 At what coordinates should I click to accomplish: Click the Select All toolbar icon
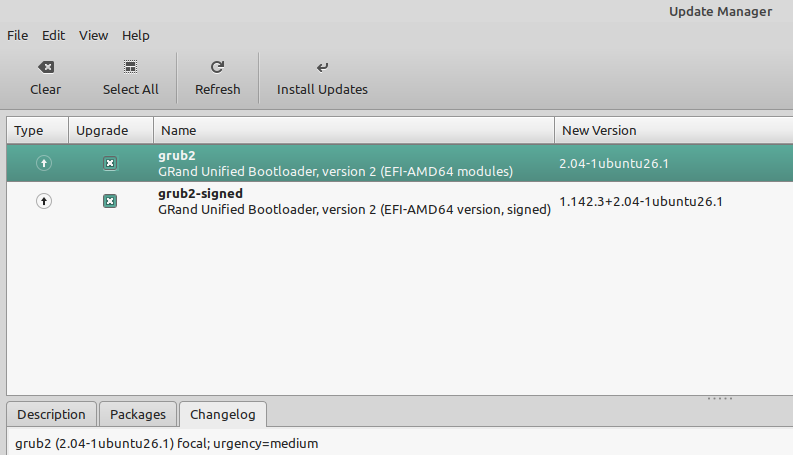[130, 67]
